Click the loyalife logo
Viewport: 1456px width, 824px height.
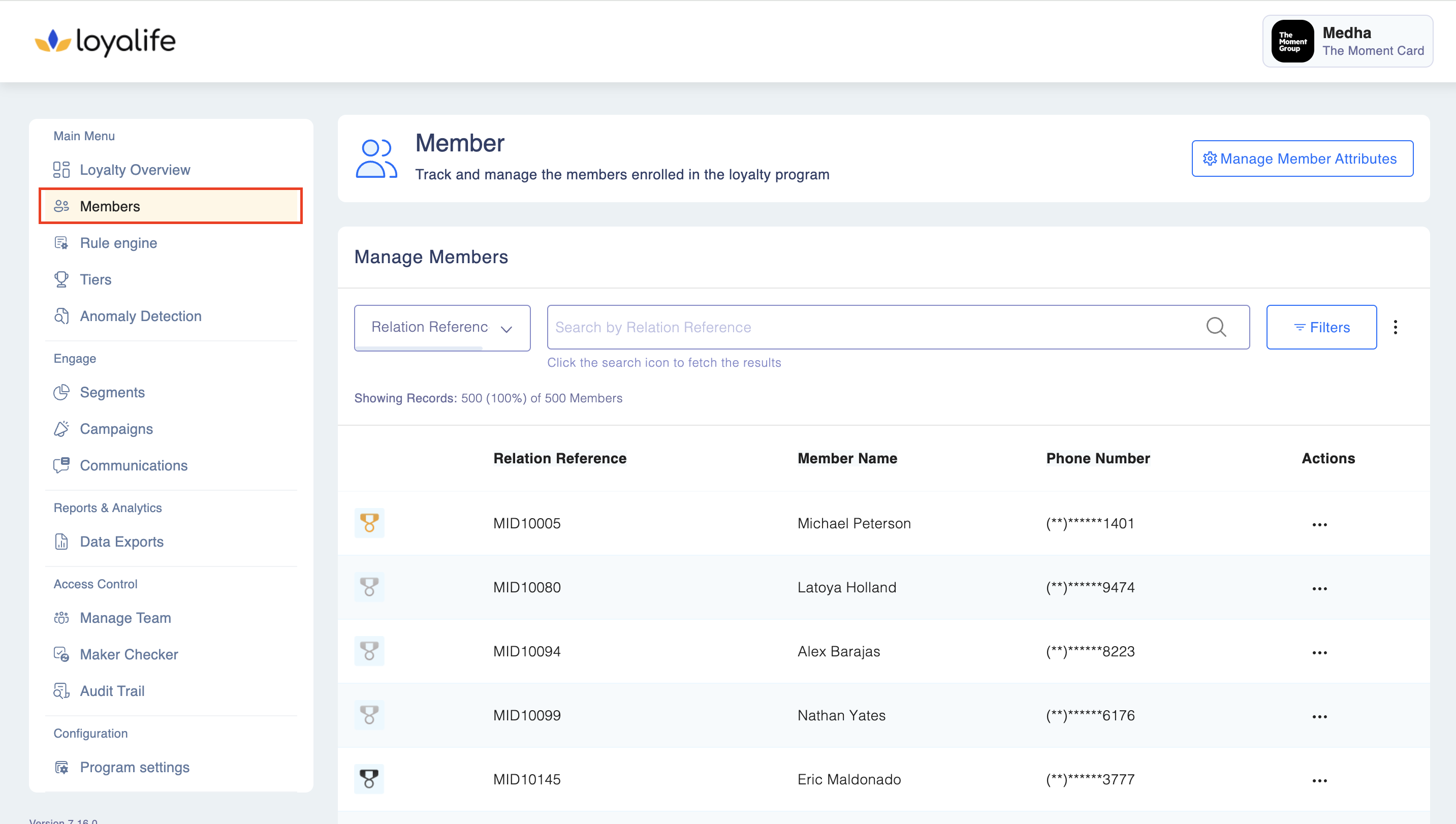[105, 41]
